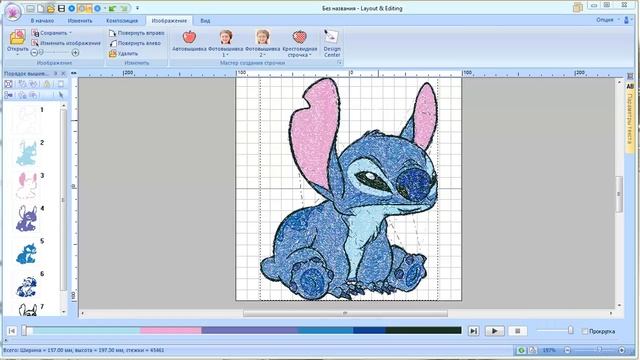Viewport: 640px width, 360px height.
Task: Click the canvas horizontal scrollbar thumb
Action: coord(345,313)
